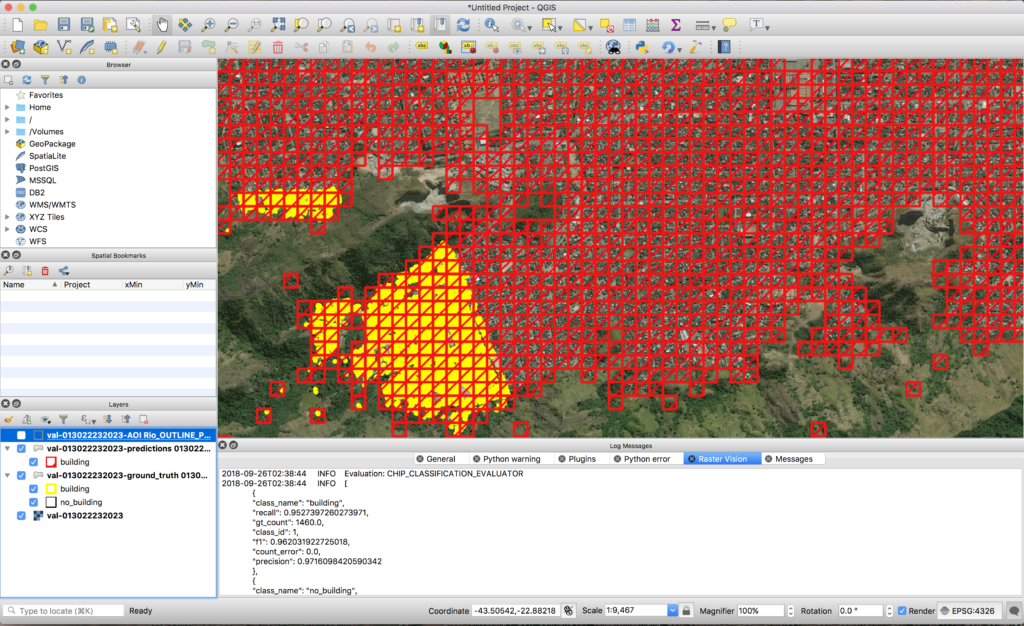
Task: Expand XYZ Tiles in the Browser
Action: [x=8, y=216]
